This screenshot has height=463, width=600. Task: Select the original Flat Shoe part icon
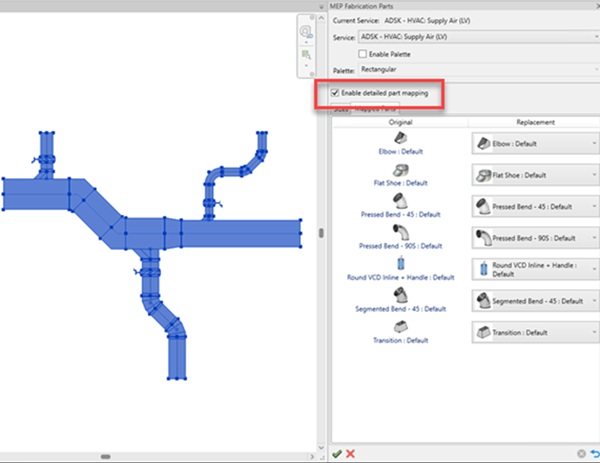399,169
